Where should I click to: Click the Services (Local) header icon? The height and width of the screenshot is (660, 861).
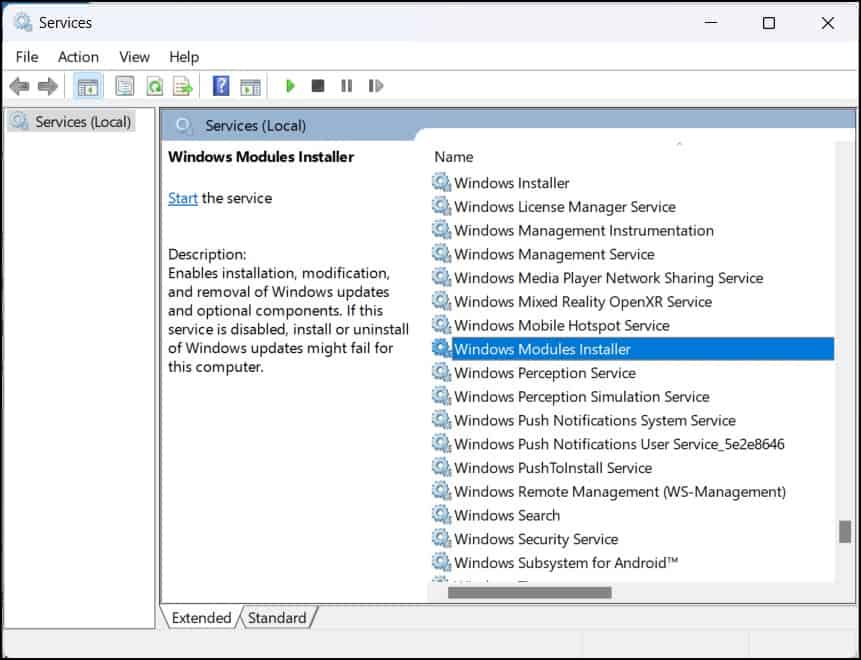point(183,126)
